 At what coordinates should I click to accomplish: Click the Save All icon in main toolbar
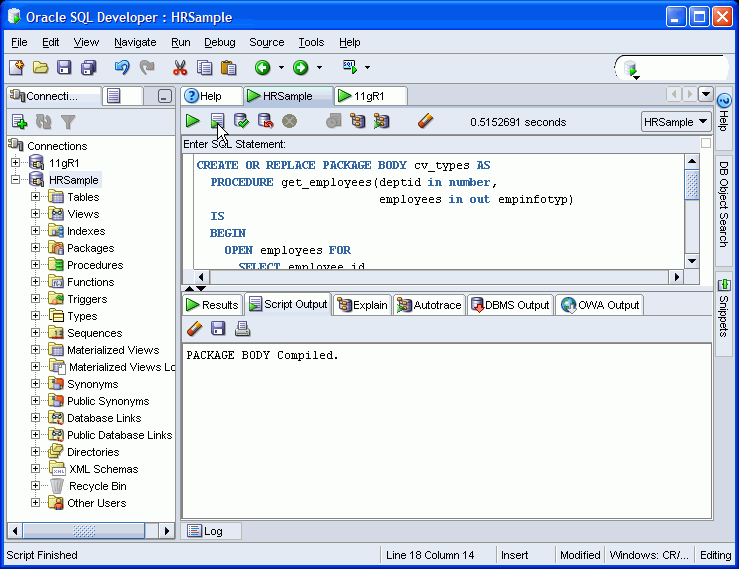(88, 68)
